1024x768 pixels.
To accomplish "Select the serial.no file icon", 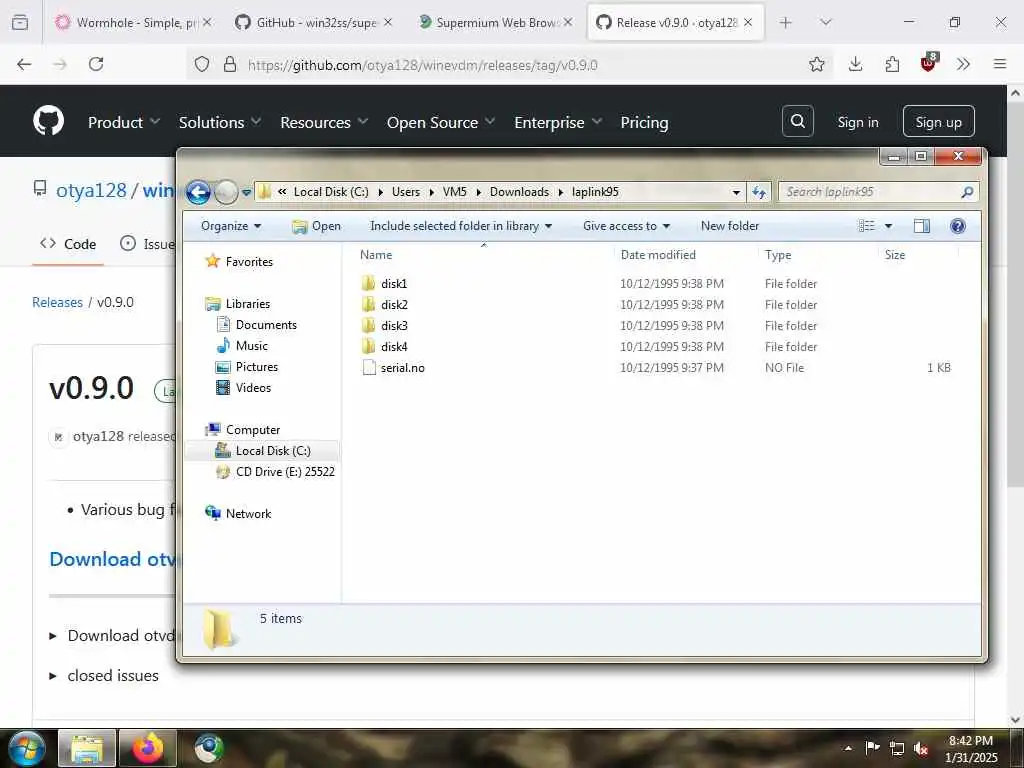I will tap(369, 368).
